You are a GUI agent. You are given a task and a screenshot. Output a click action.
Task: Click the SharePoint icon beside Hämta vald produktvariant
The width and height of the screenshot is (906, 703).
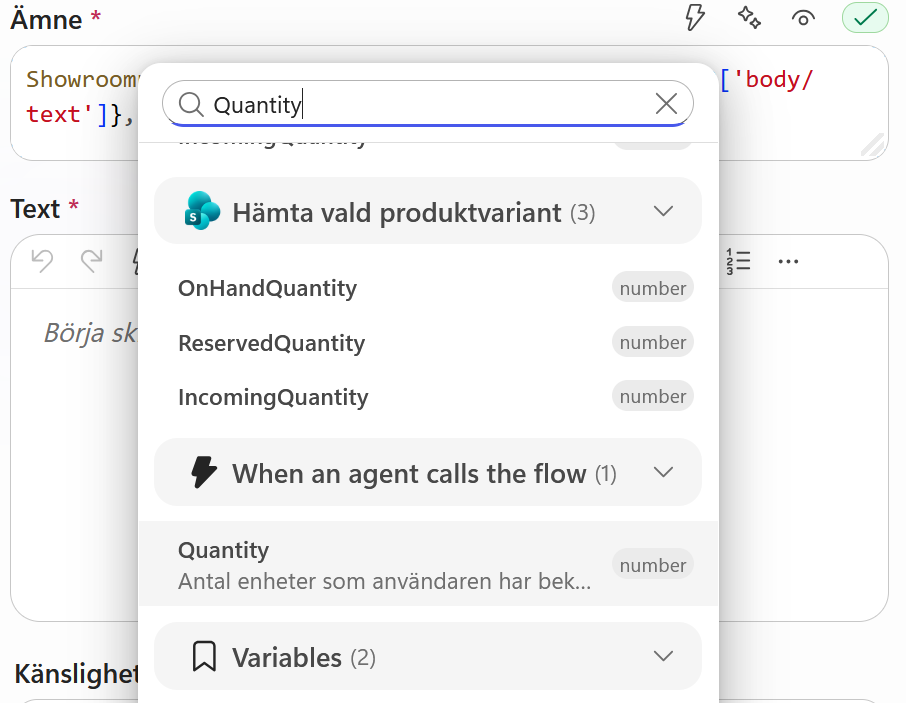coord(202,211)
